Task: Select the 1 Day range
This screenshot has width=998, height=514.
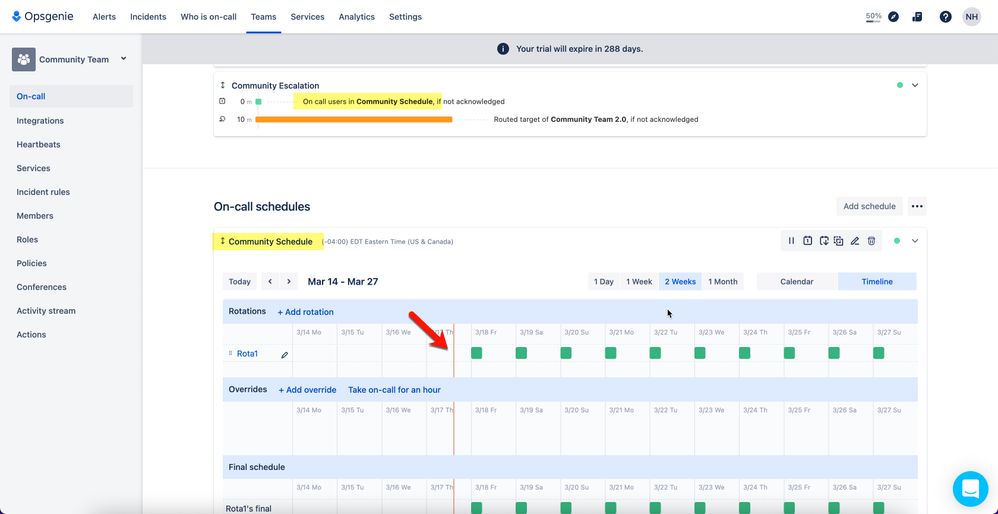Action: [x=603, y=281]
